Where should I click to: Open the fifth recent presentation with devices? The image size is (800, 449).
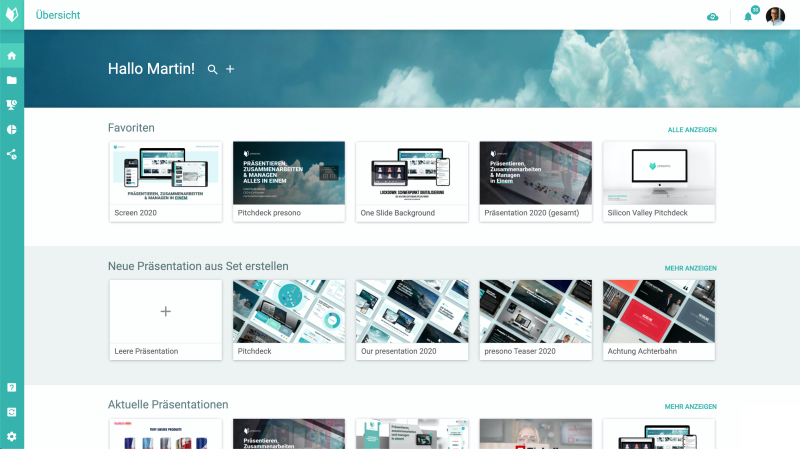click(x=659, y=434)
